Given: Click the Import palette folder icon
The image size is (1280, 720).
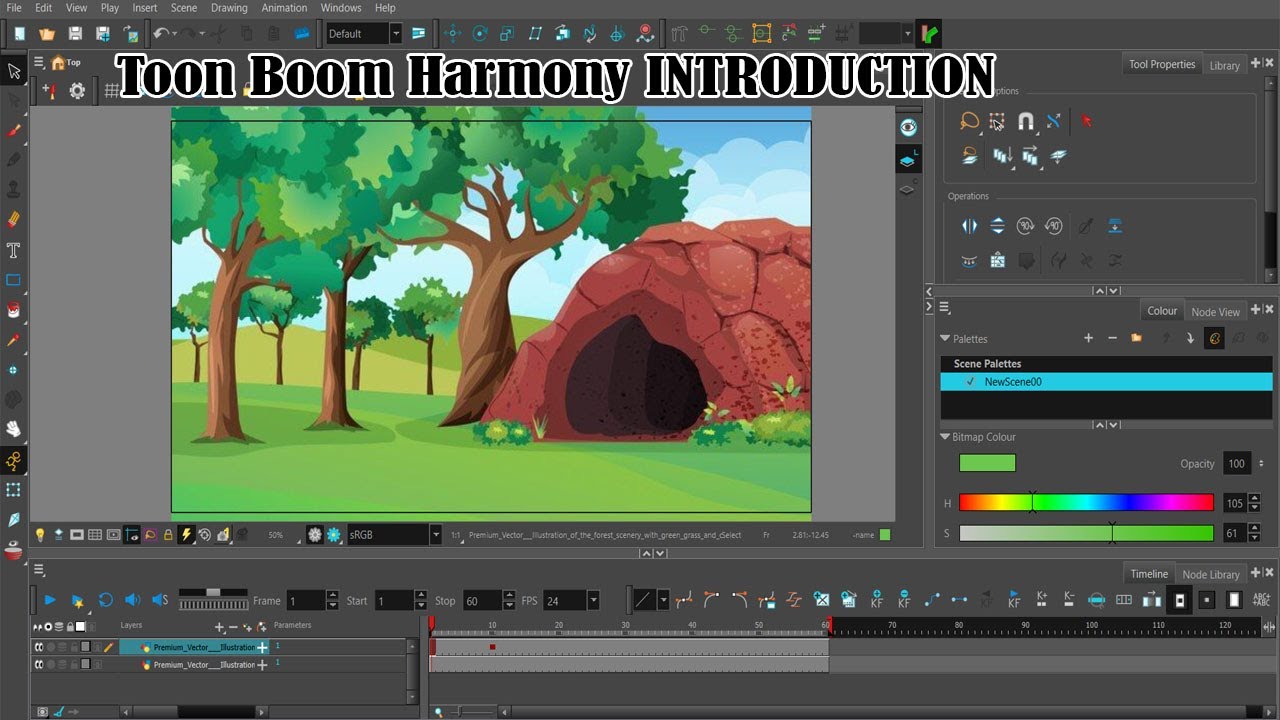Looking at the screenshot, I should 1136,338.
